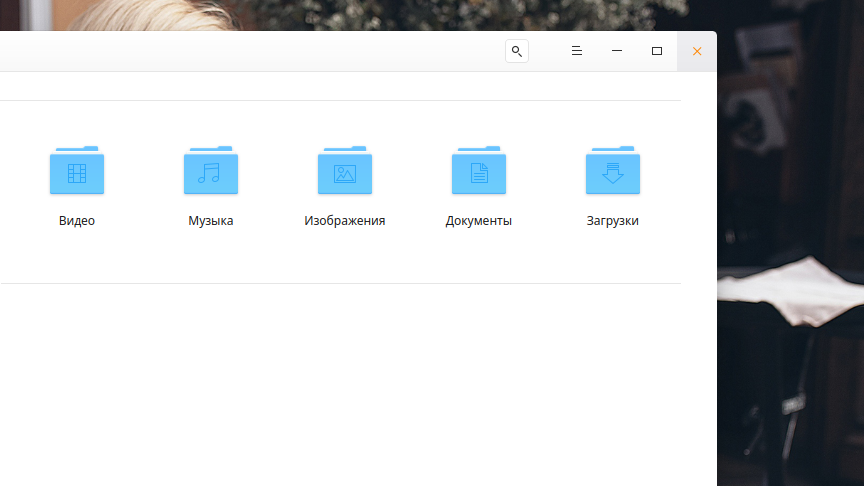Open the Видео folder icon

click(x=77, y=171)
